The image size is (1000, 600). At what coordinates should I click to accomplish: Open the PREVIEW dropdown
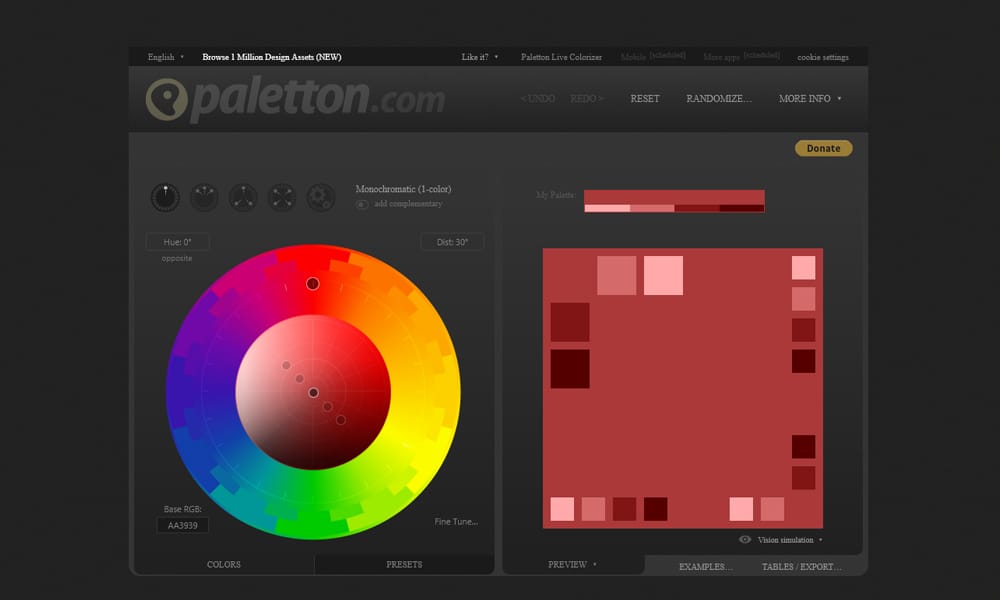point(570,564)
